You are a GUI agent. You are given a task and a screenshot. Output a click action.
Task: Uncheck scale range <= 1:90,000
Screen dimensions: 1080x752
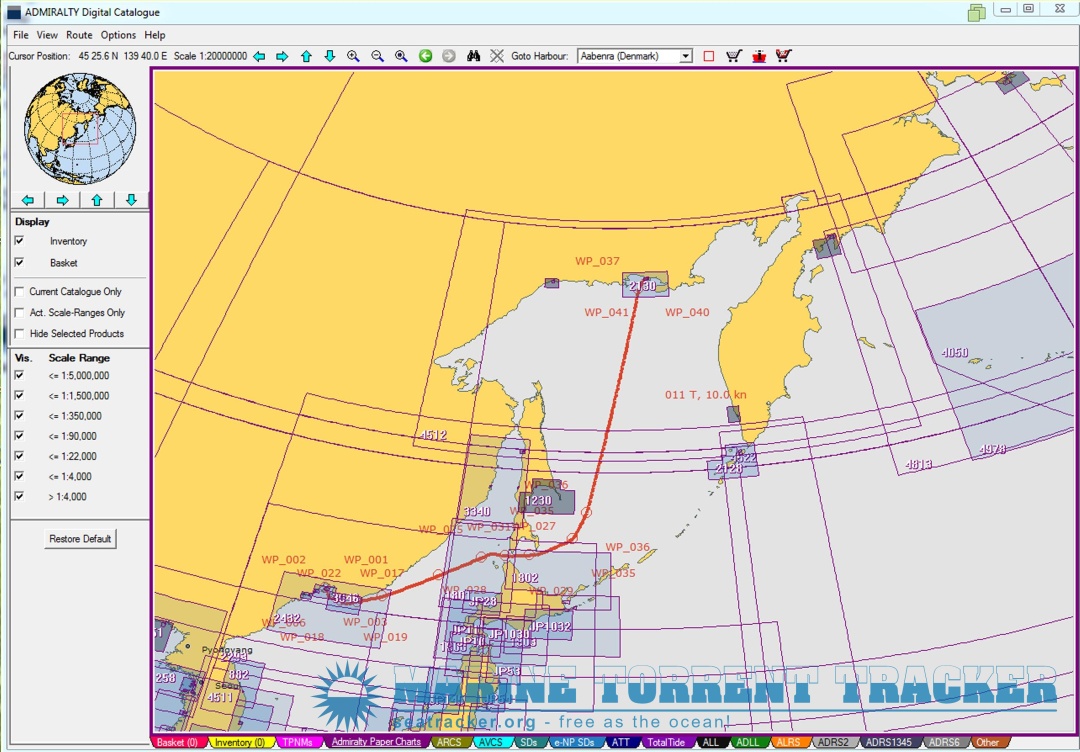point(19,435)
